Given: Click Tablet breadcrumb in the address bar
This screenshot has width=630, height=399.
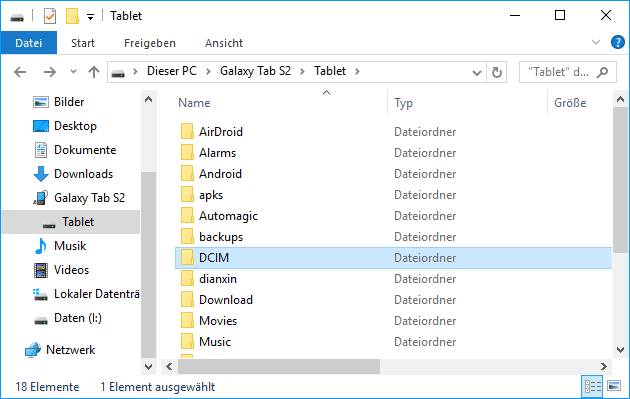Looking at the screenshot, I should (330, 71).
